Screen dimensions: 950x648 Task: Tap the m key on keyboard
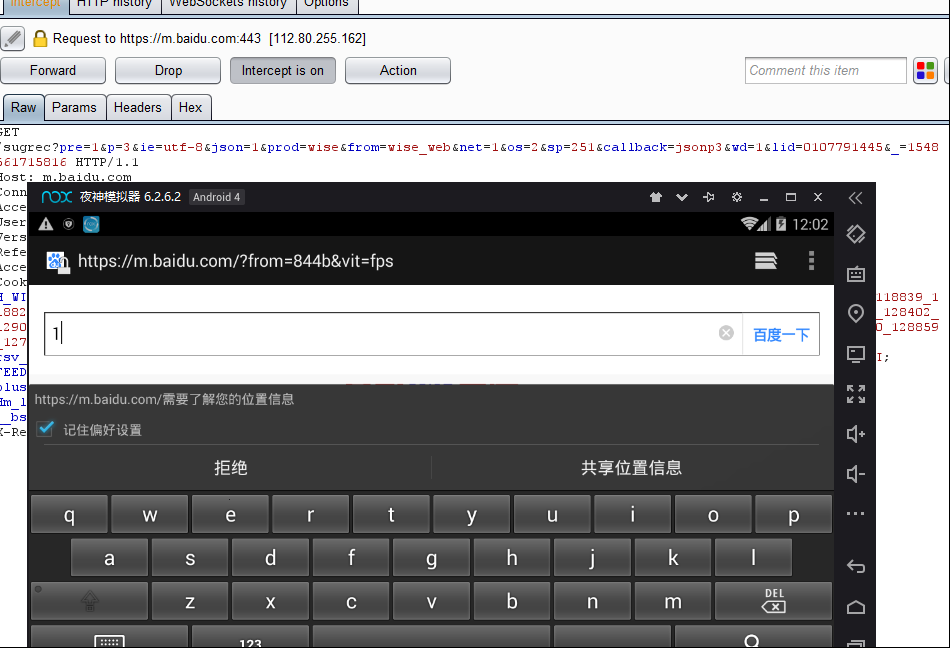(673, 601)
